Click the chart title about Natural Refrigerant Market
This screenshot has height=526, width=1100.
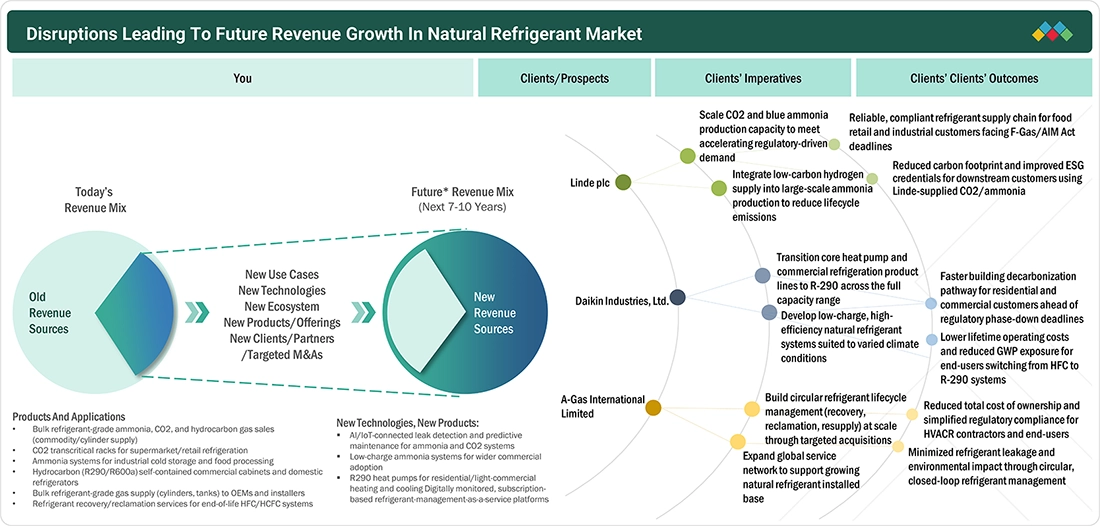[334, 34]
